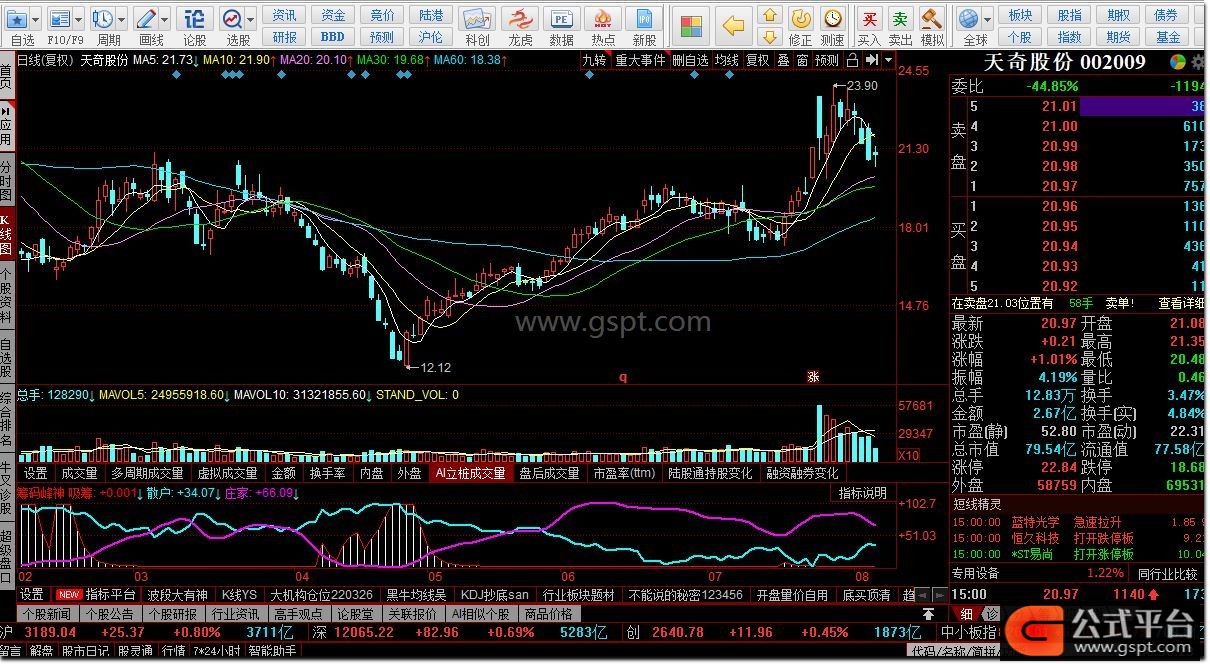Expand the dropdown arrow next to 全球

pyautogui.click(x=987, y=19)
